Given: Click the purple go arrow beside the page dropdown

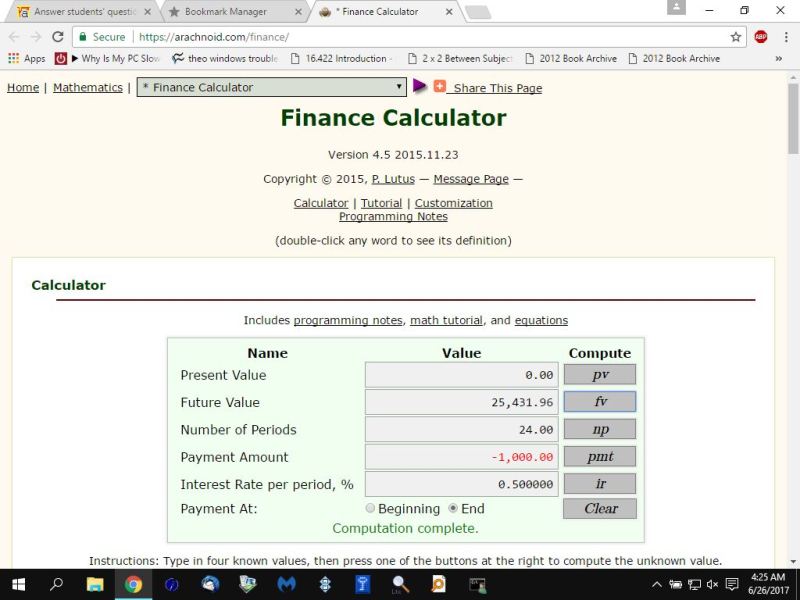Looking at the screenshot, I should click(419, 86).
